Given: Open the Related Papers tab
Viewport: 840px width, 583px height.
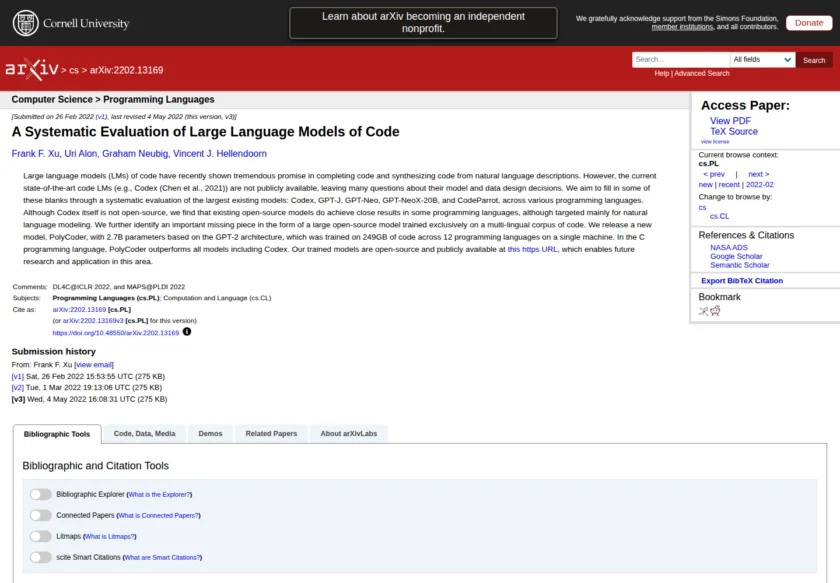Looking at the screenshot, I should click(271, 434).
